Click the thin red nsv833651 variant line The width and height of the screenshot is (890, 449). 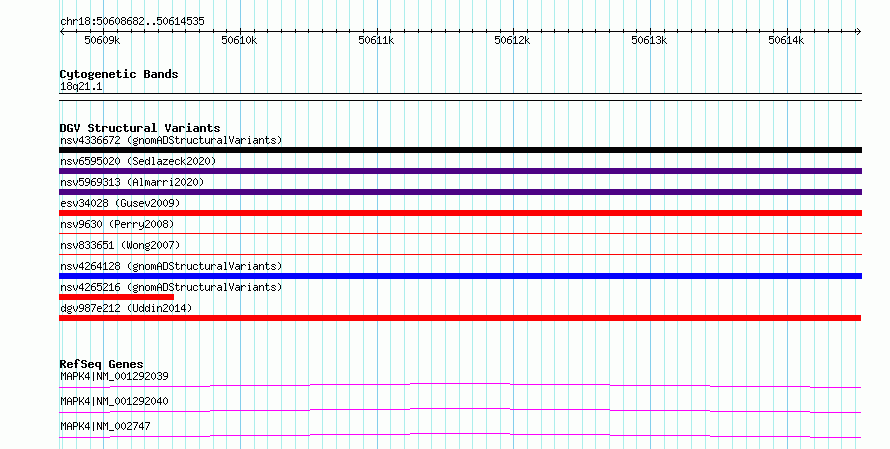pos(460,254)
